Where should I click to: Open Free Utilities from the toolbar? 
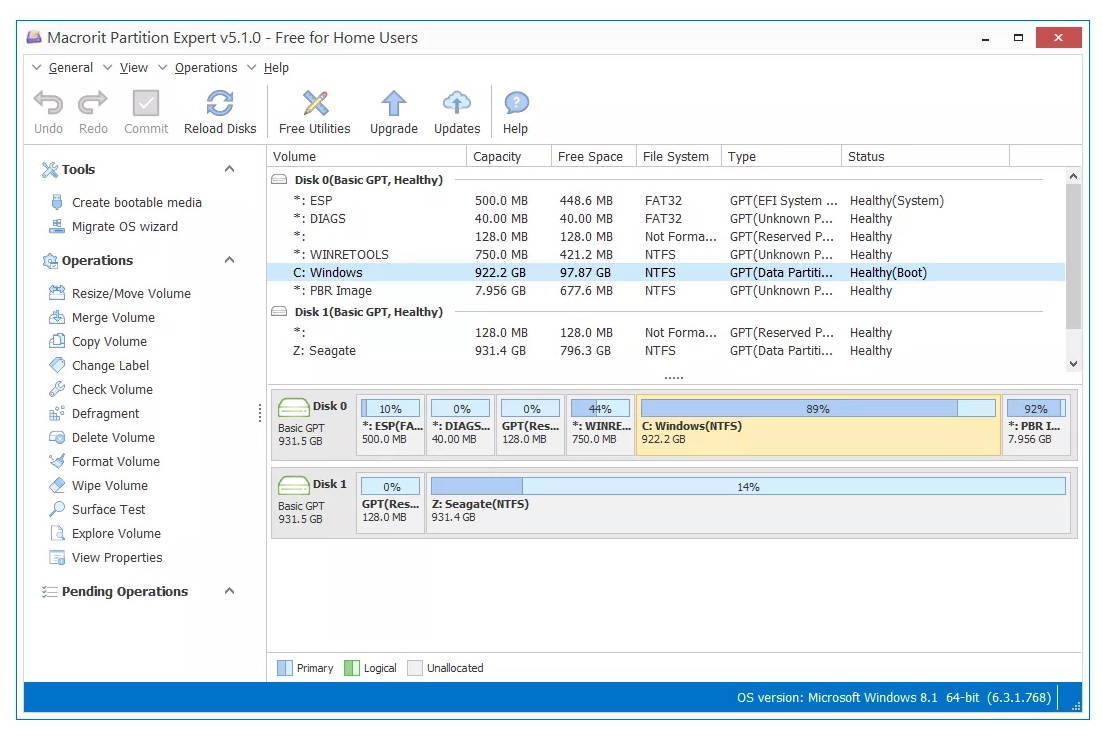click(x=314, y=104)
